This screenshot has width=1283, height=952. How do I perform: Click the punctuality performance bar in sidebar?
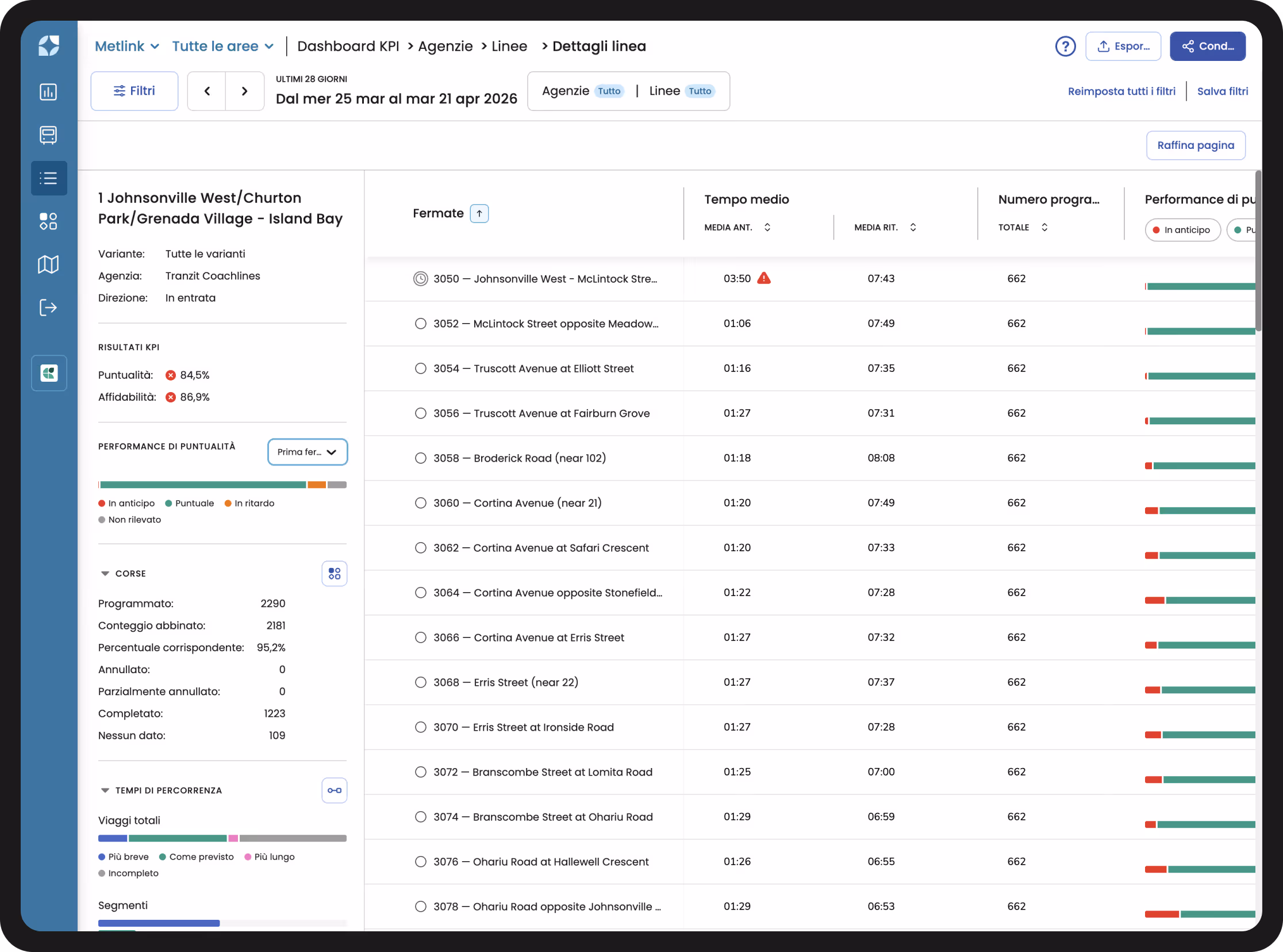(x=222, y=485)
